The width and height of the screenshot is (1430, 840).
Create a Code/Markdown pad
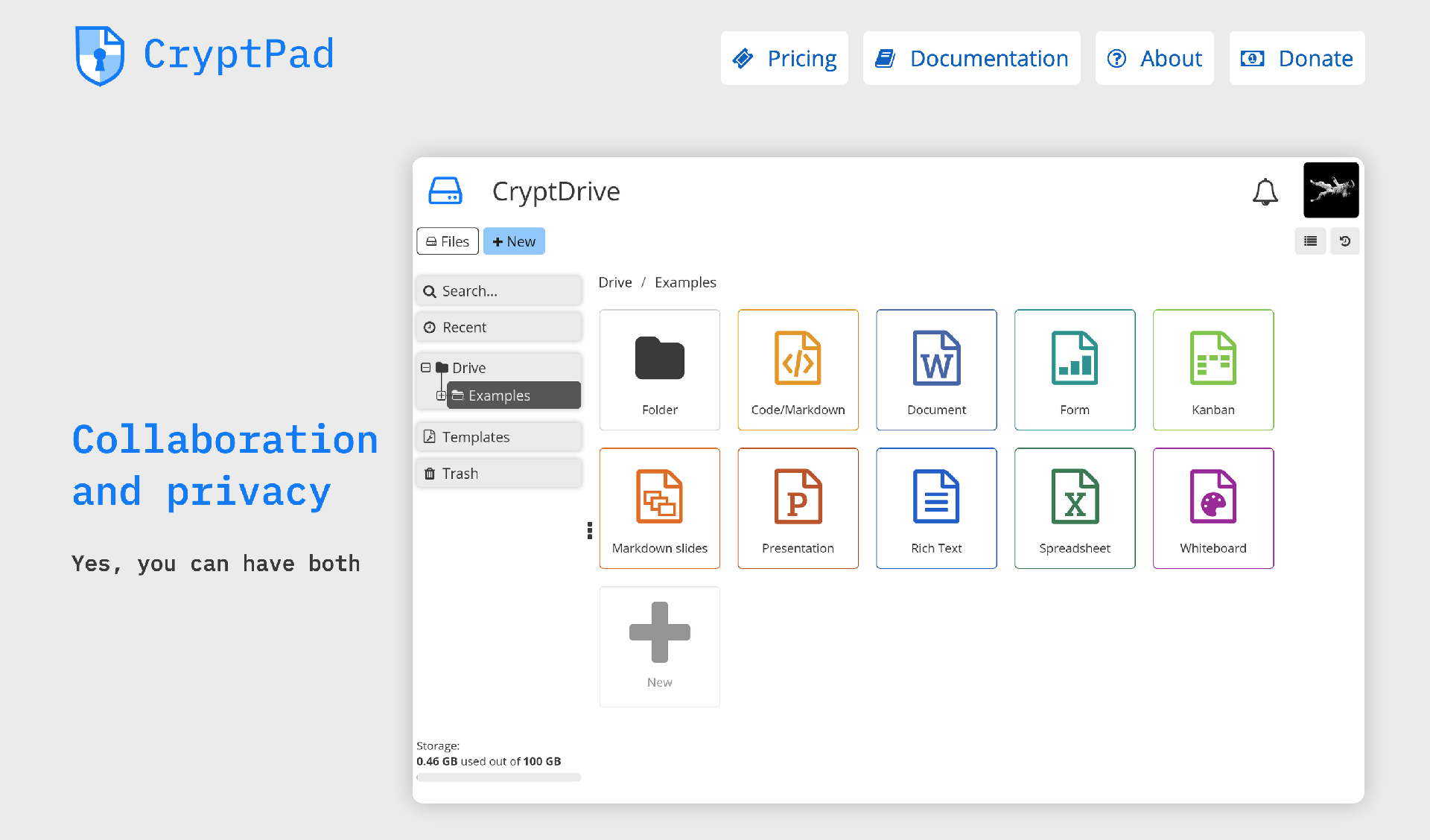[x=798, y=370]
